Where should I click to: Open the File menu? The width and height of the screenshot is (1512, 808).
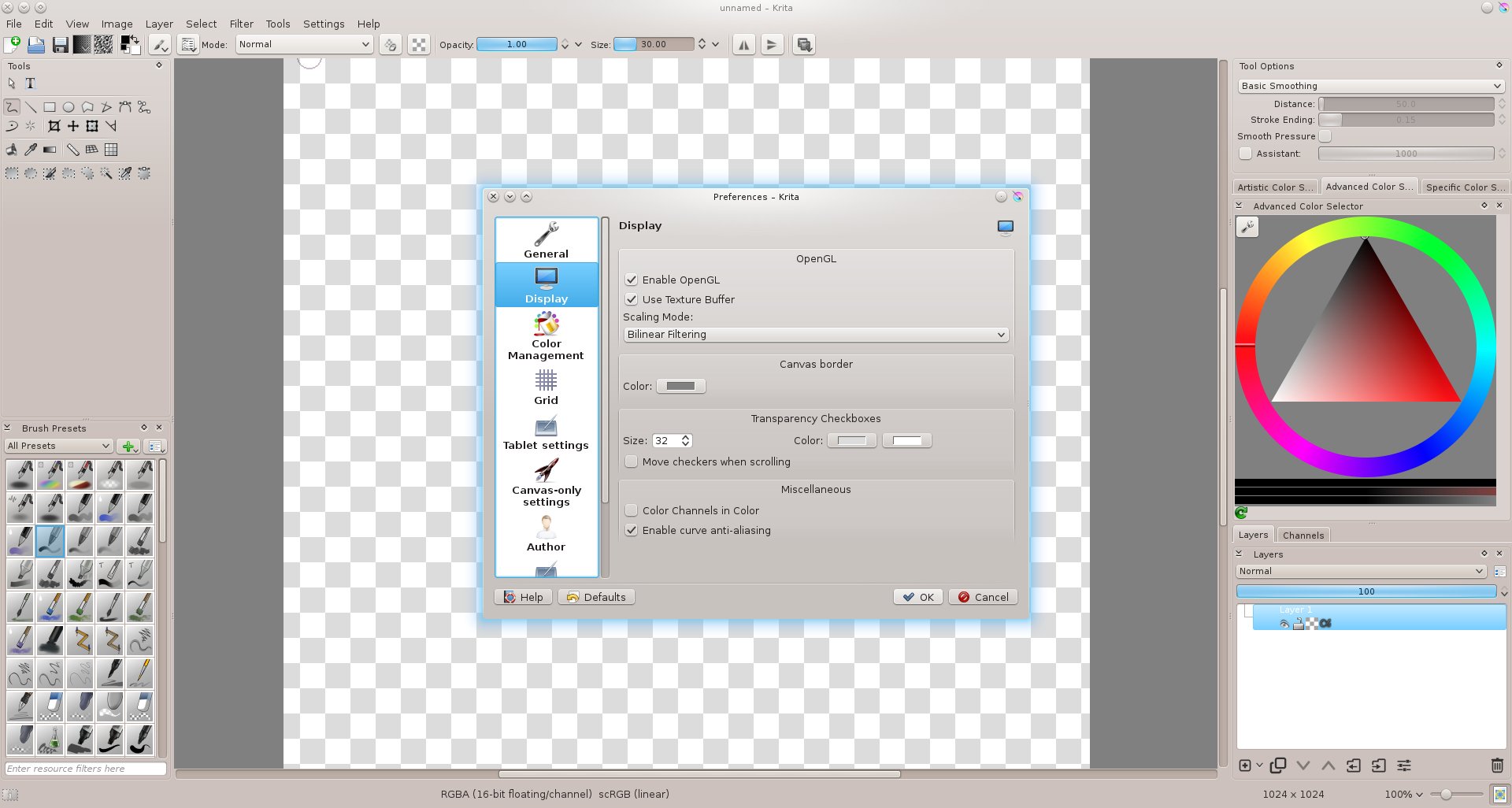[14, 24]
